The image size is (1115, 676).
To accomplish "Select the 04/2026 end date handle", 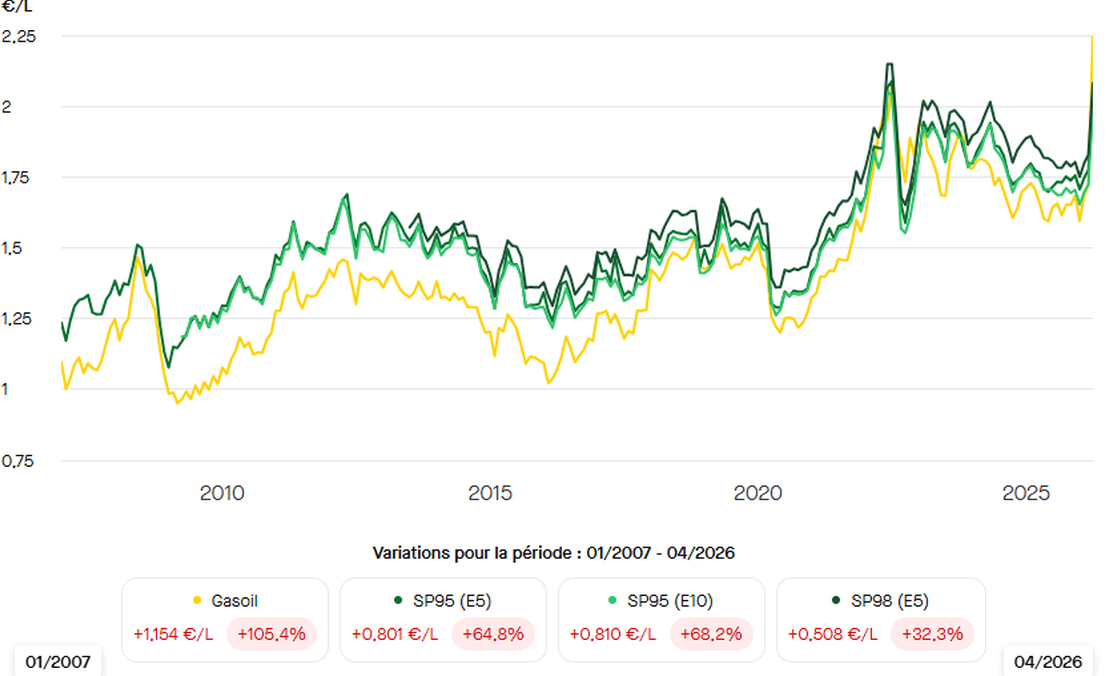I will (x=1048, y=662).
